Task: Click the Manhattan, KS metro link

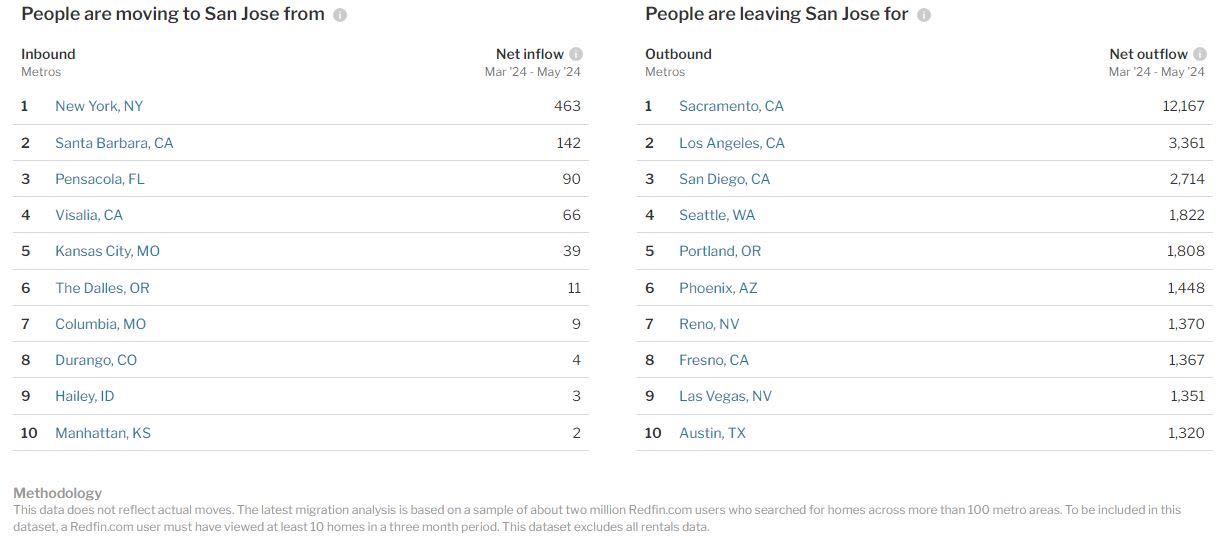Action: point(103,433)
